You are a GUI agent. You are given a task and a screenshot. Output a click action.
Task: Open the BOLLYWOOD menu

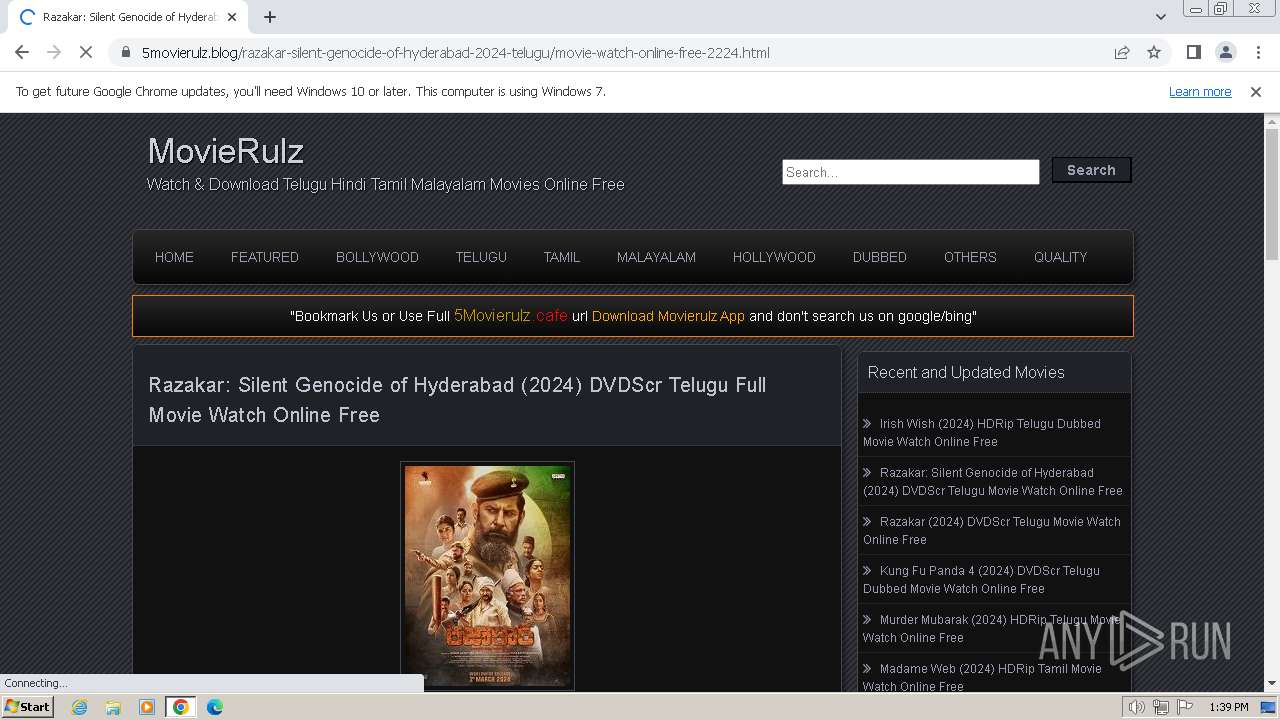click(377, 257)
